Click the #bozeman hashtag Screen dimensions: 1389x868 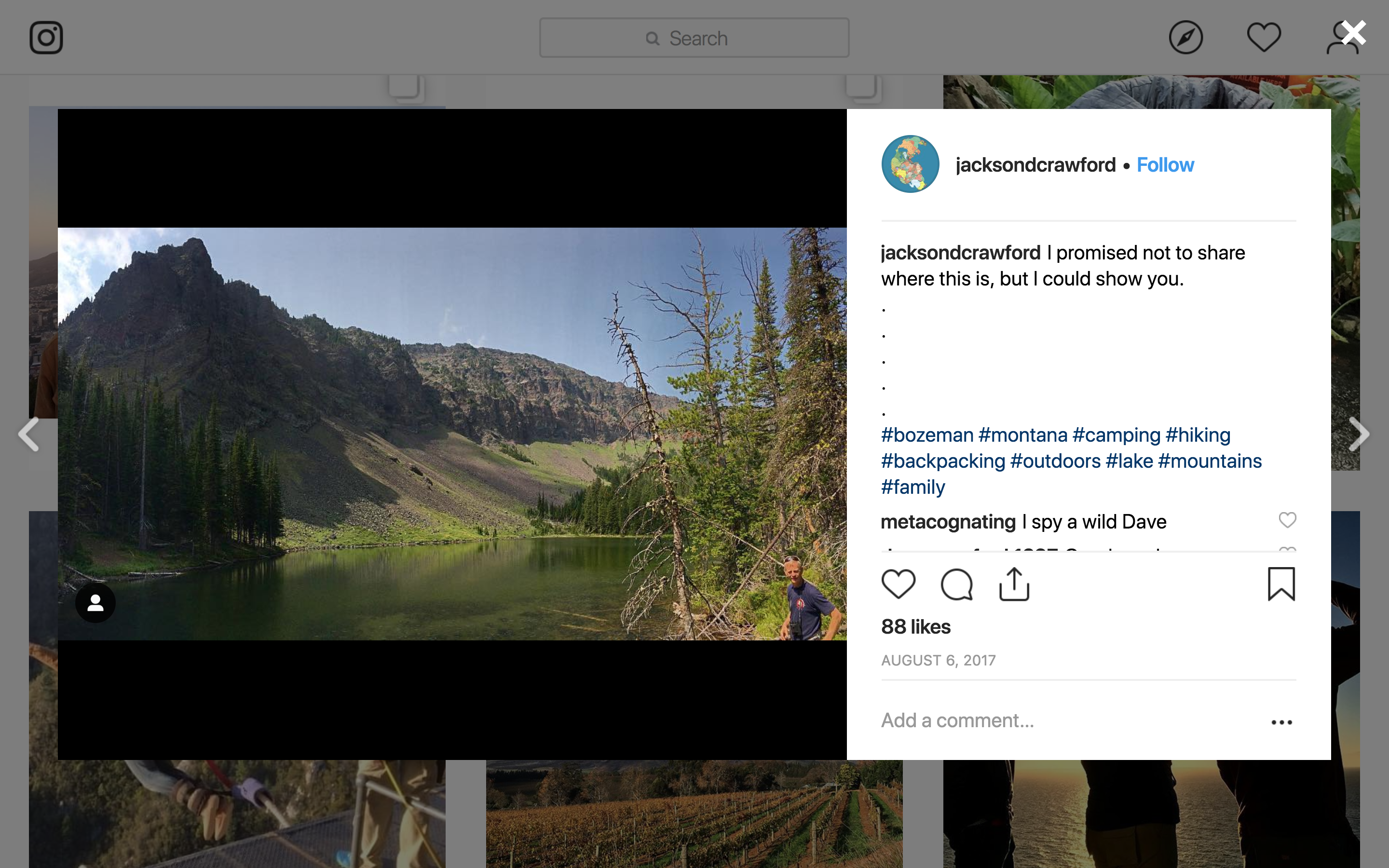[x=927, y=435]
